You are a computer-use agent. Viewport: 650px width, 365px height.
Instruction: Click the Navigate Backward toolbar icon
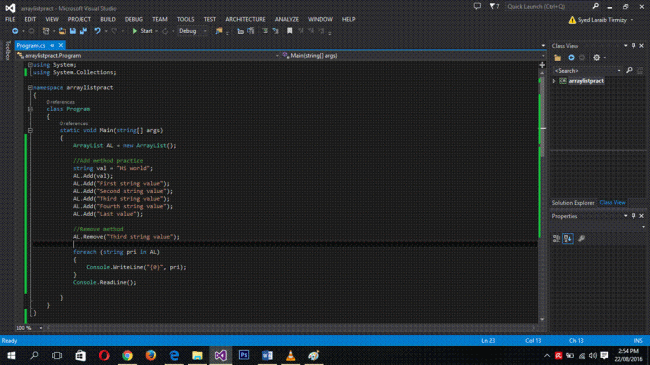click(x=15, y=31)
